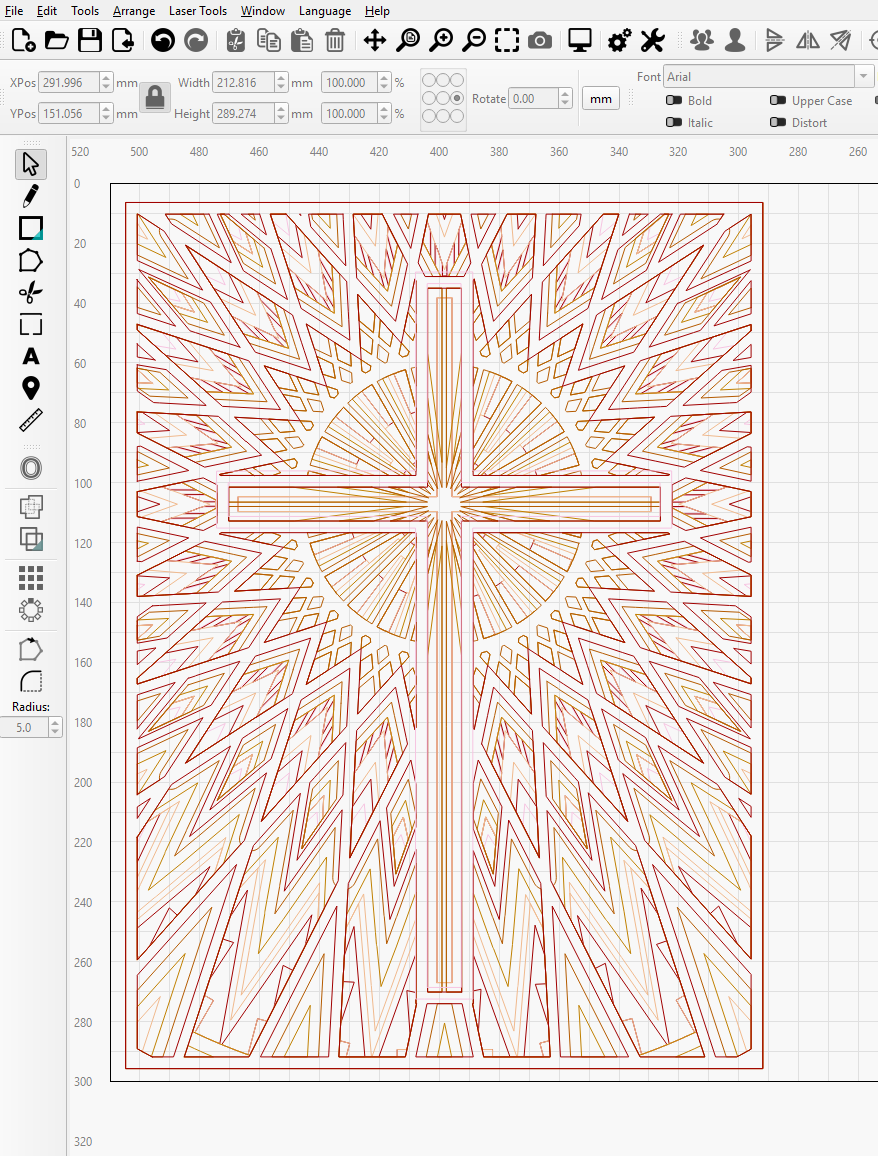The image size is (878, 1156).
Task: Create a new file with the New icon
Action: (24, 40)
